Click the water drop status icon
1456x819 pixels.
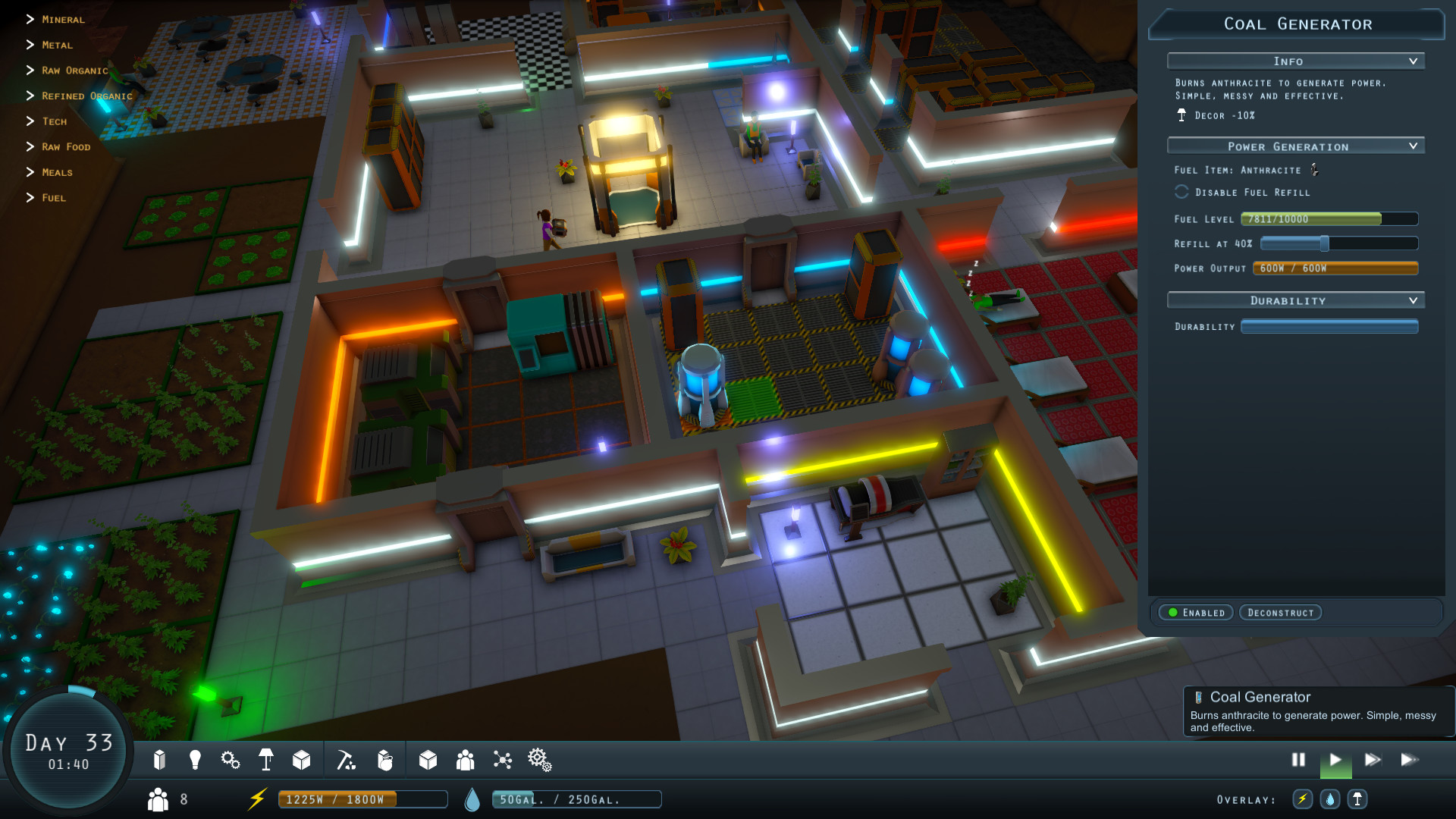point(472,799)
